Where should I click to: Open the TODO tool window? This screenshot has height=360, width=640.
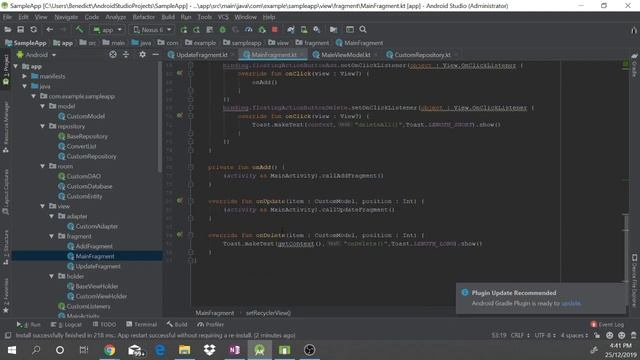[104, 324]
